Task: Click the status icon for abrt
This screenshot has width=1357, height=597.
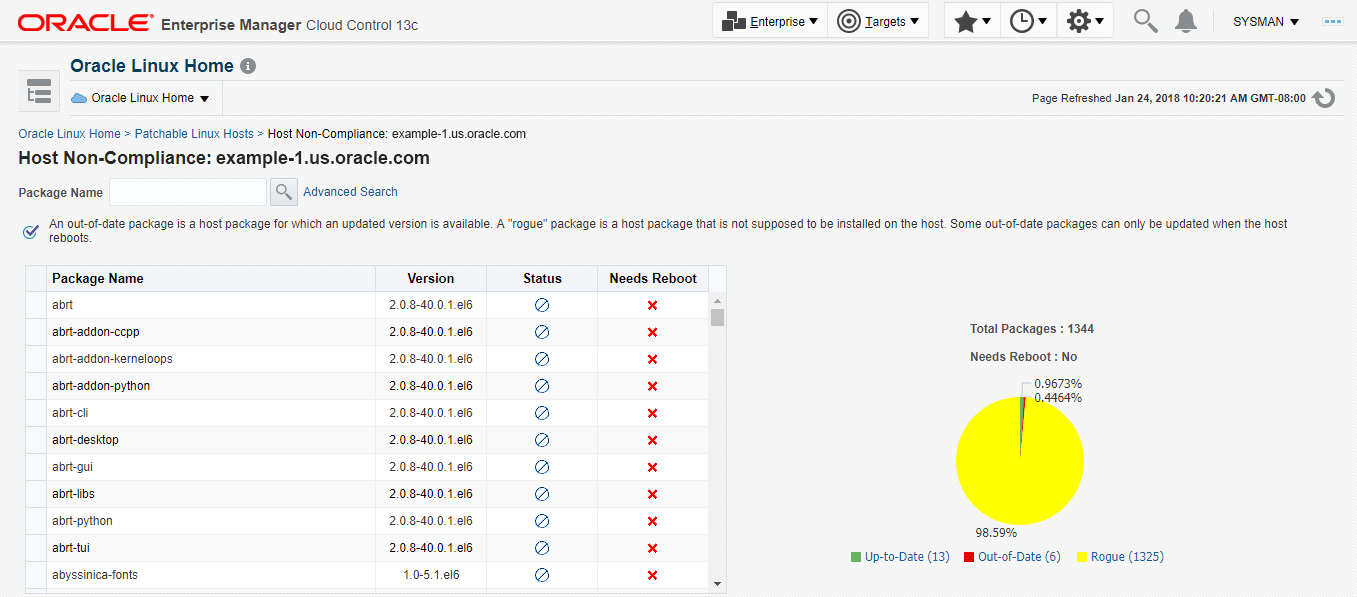Action: (542, 305)
